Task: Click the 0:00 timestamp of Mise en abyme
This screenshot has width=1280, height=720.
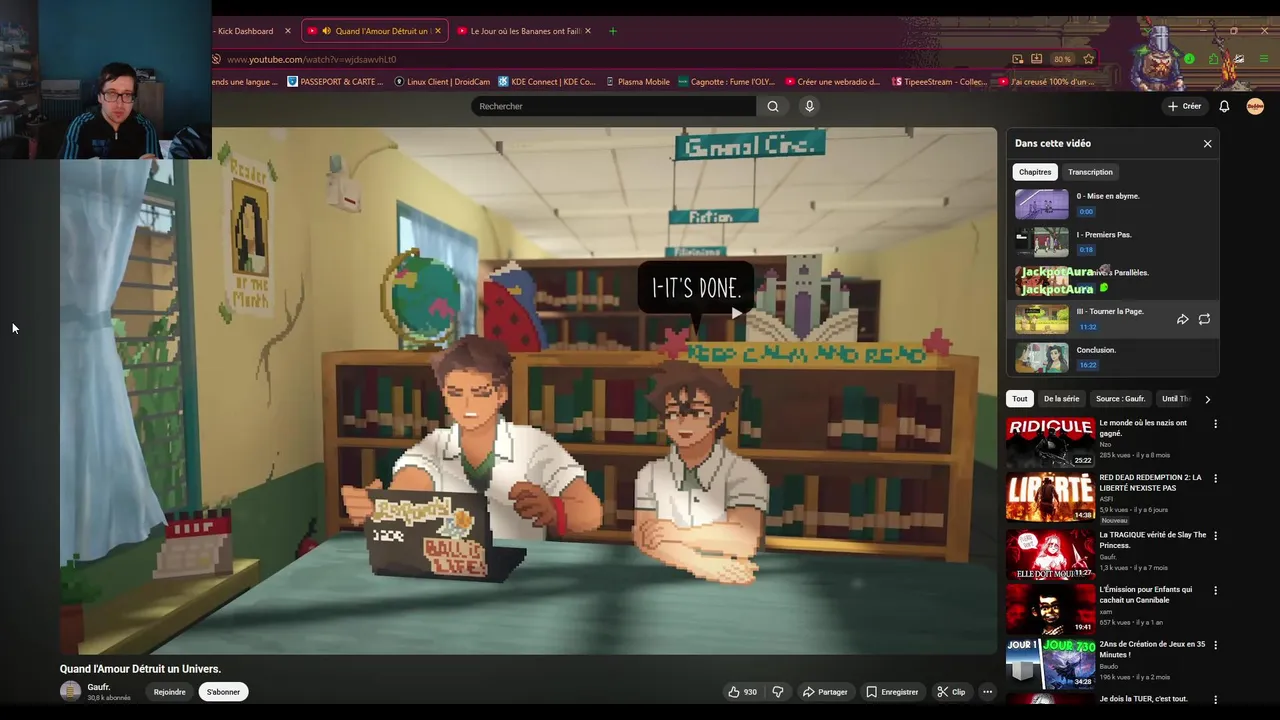Action: [1086, 212]
